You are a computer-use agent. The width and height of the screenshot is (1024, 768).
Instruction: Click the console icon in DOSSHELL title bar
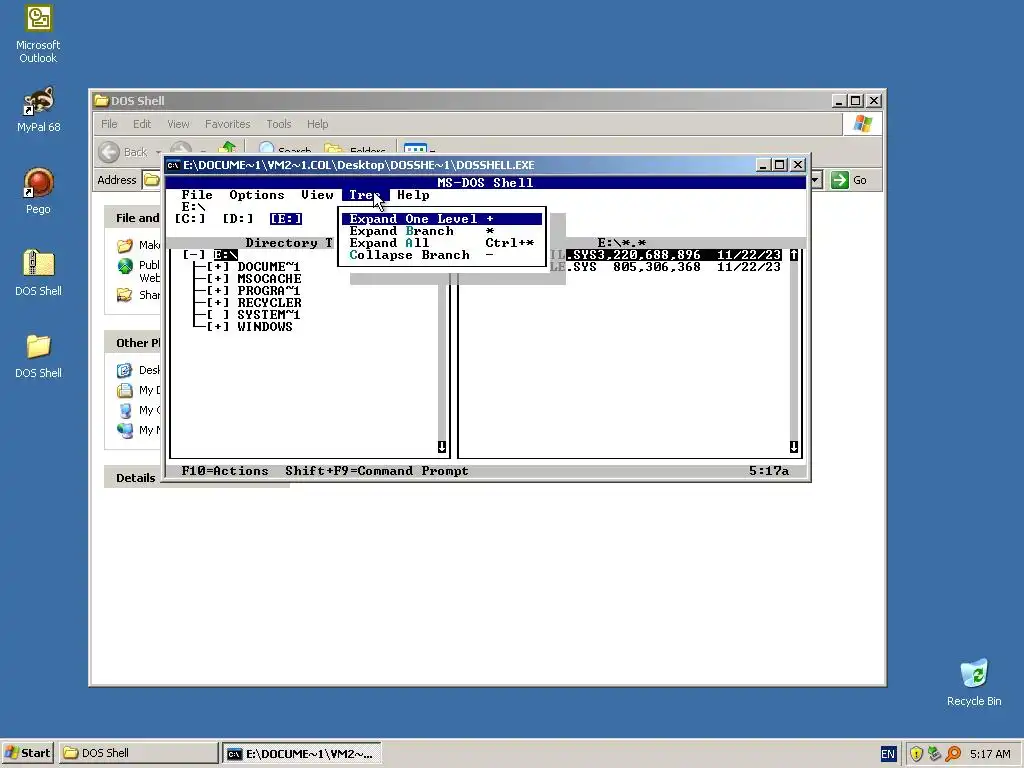tap(173, 165)
